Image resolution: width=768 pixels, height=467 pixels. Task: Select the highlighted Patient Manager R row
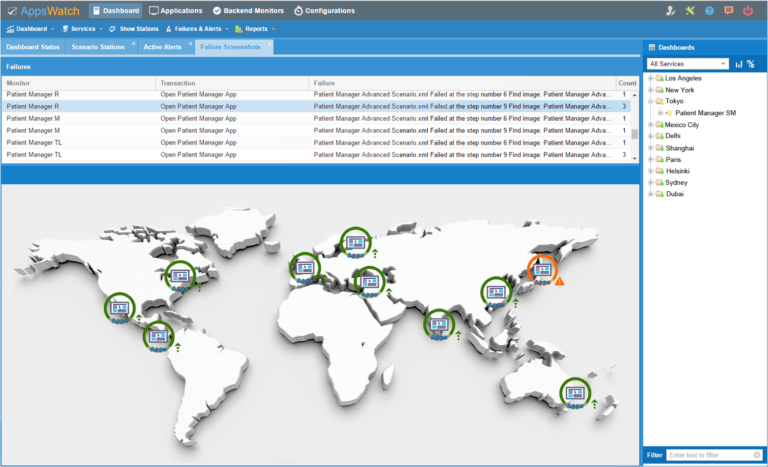(x=316, y=106)
